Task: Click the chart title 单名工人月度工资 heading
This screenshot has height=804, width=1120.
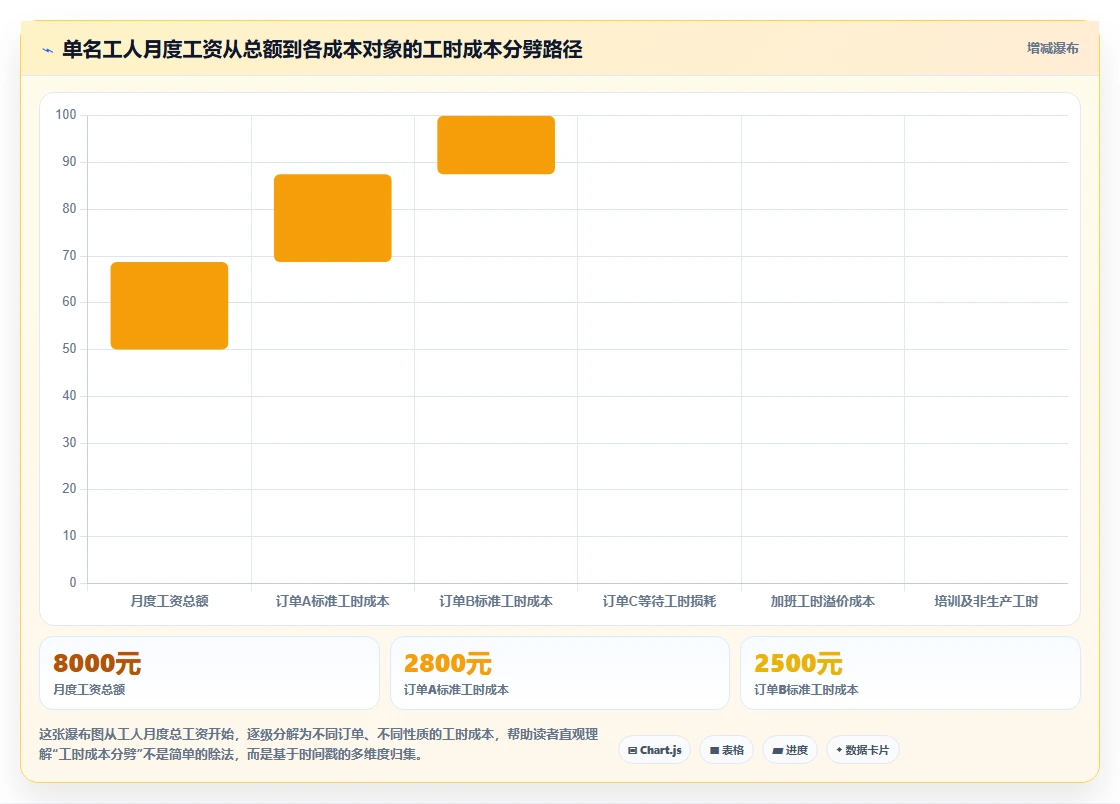Action: click(x=322, y=49)
